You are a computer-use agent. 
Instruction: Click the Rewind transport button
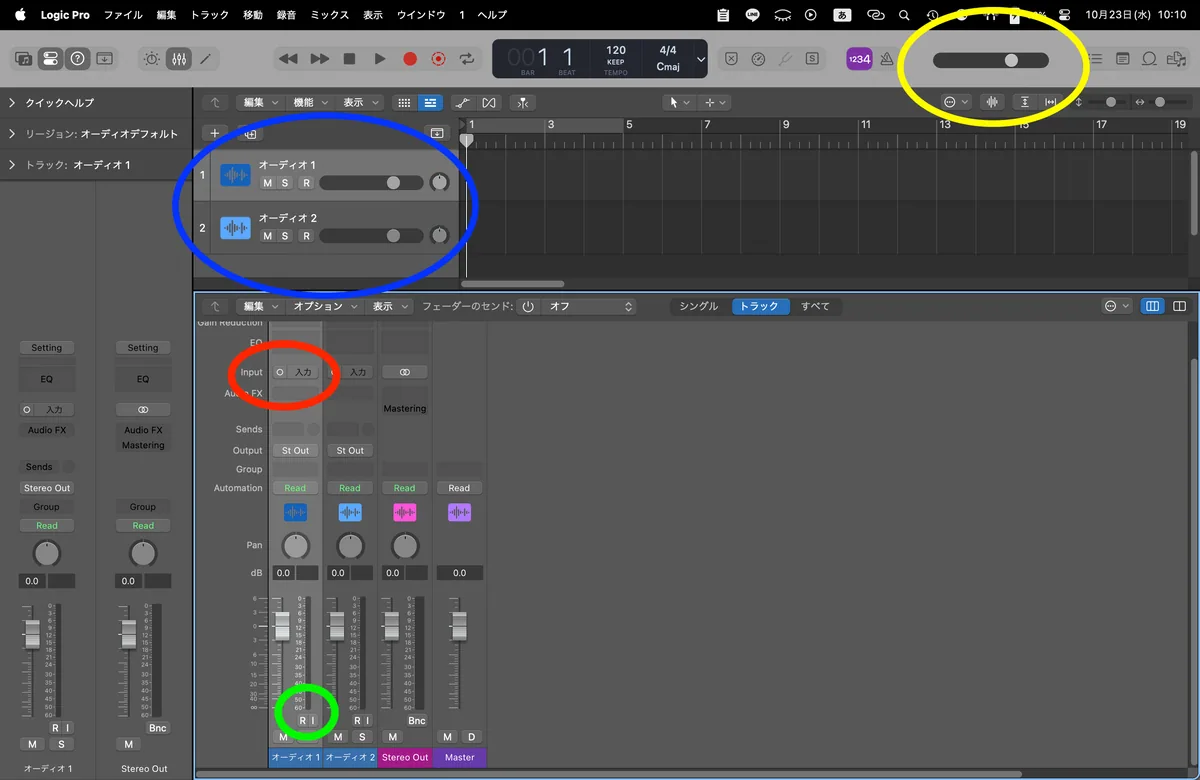(x=288, y=59)
